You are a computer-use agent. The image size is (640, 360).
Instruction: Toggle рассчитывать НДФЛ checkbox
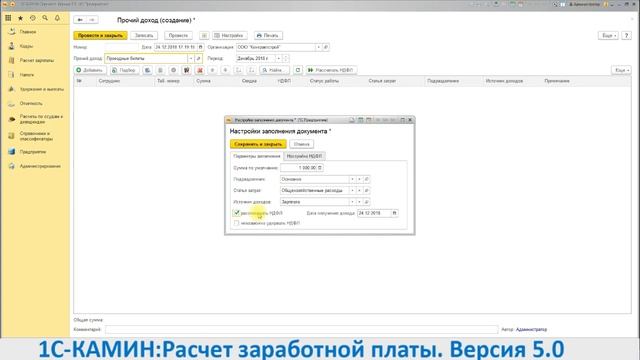coord(236,213)
